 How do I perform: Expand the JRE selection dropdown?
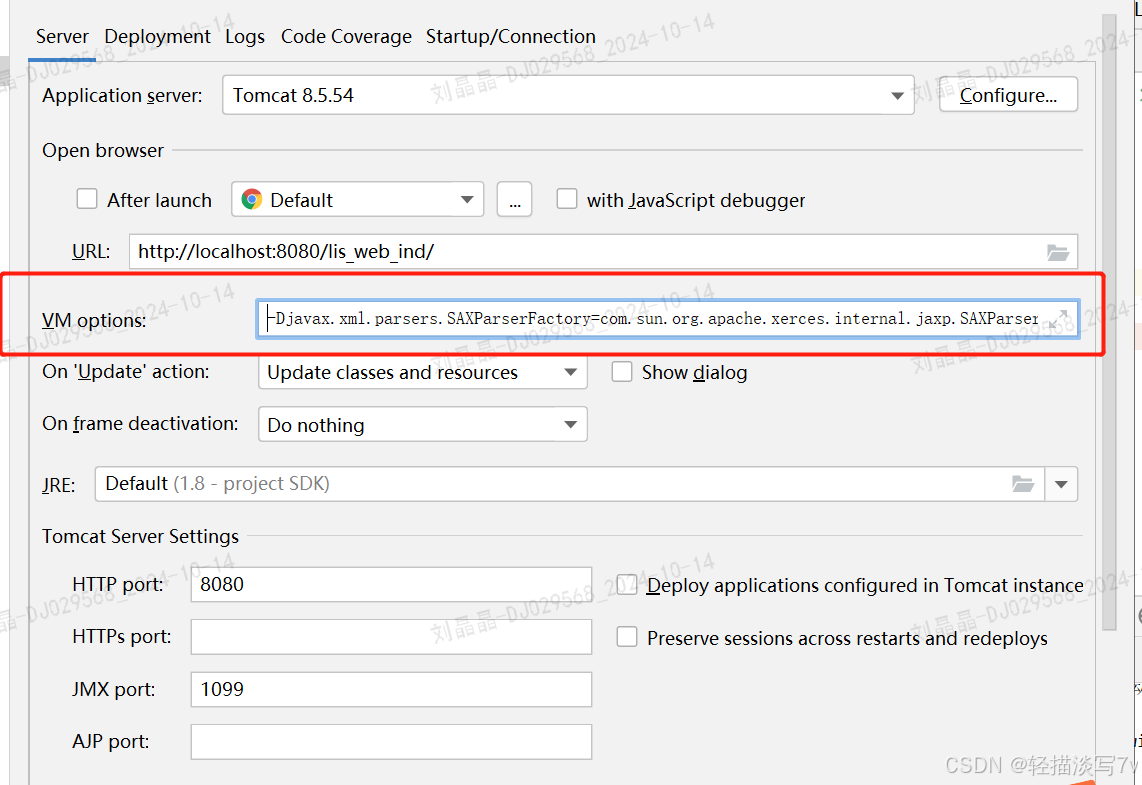point(1061,483)
